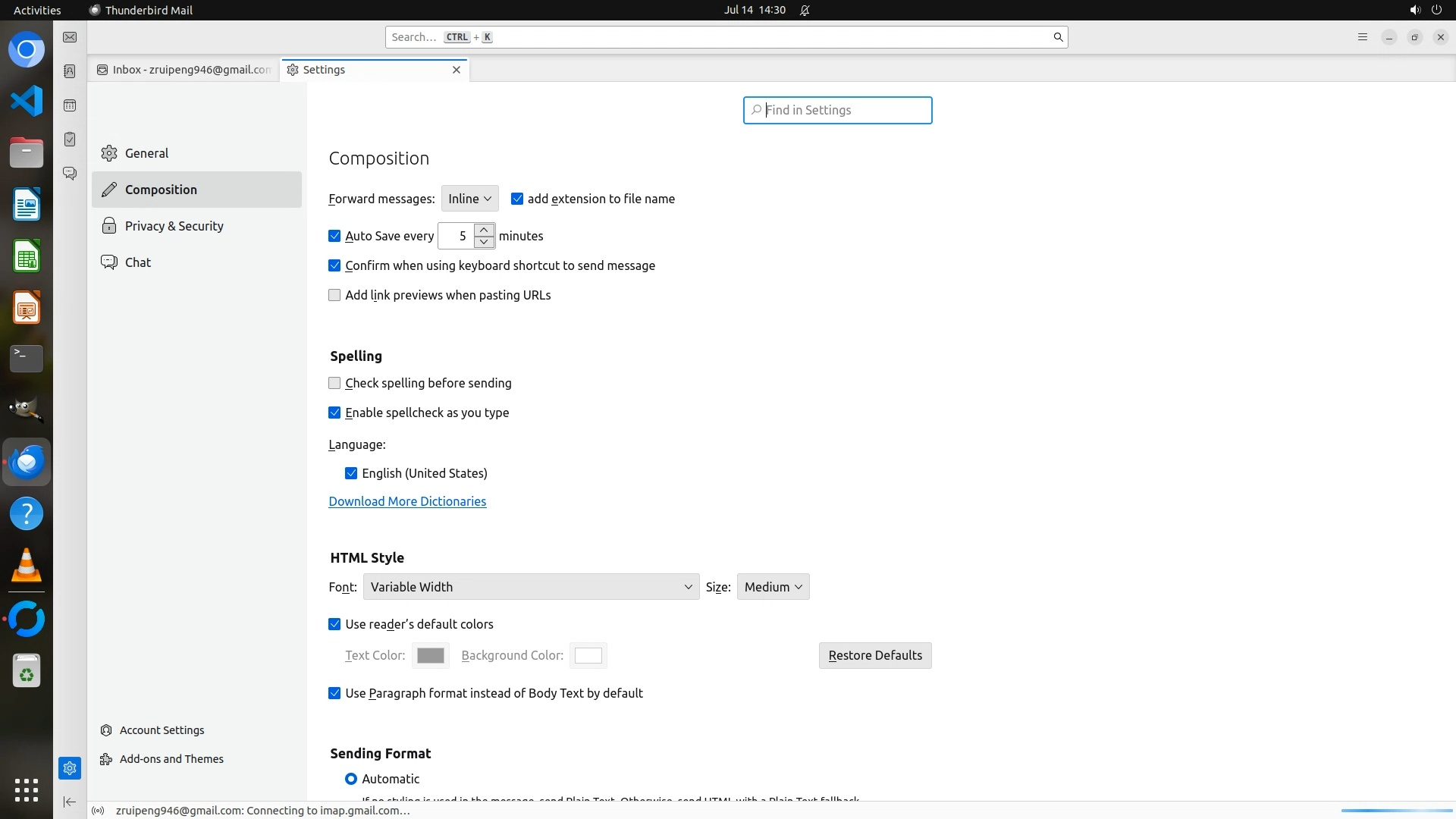This screenshot has height=819, width=1456.
Task: Switch to the Inbox tab
Action: pos(184,70)
